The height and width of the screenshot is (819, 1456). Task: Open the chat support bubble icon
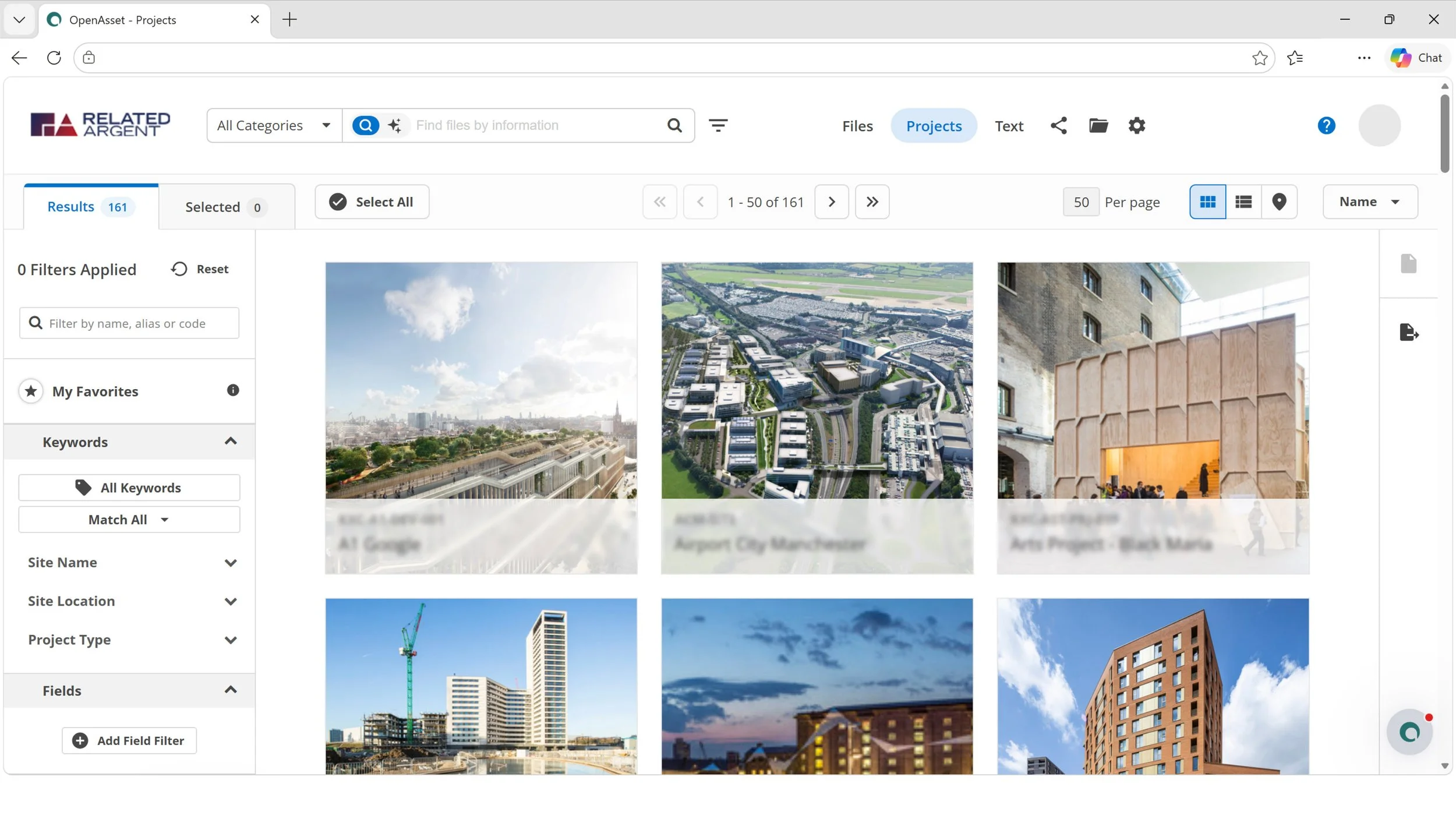point(1409,732)
